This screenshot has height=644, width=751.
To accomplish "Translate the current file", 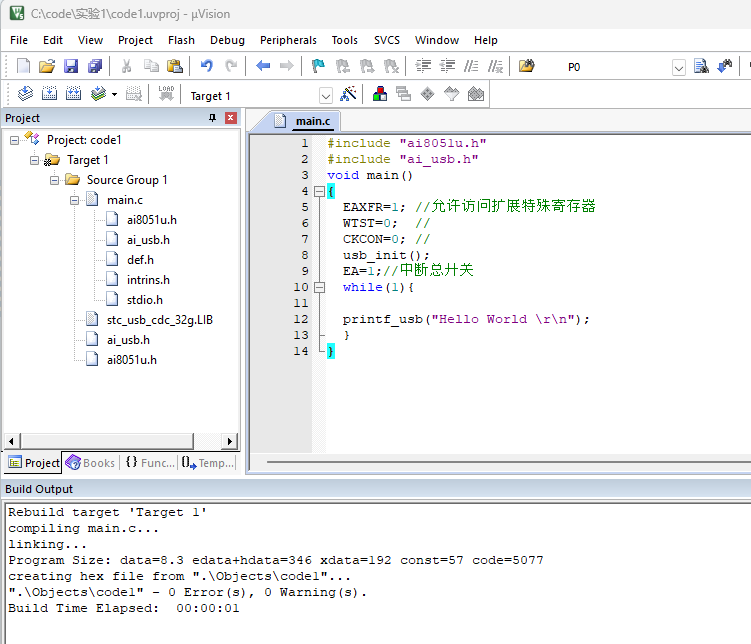I will [x=25, y=94].
